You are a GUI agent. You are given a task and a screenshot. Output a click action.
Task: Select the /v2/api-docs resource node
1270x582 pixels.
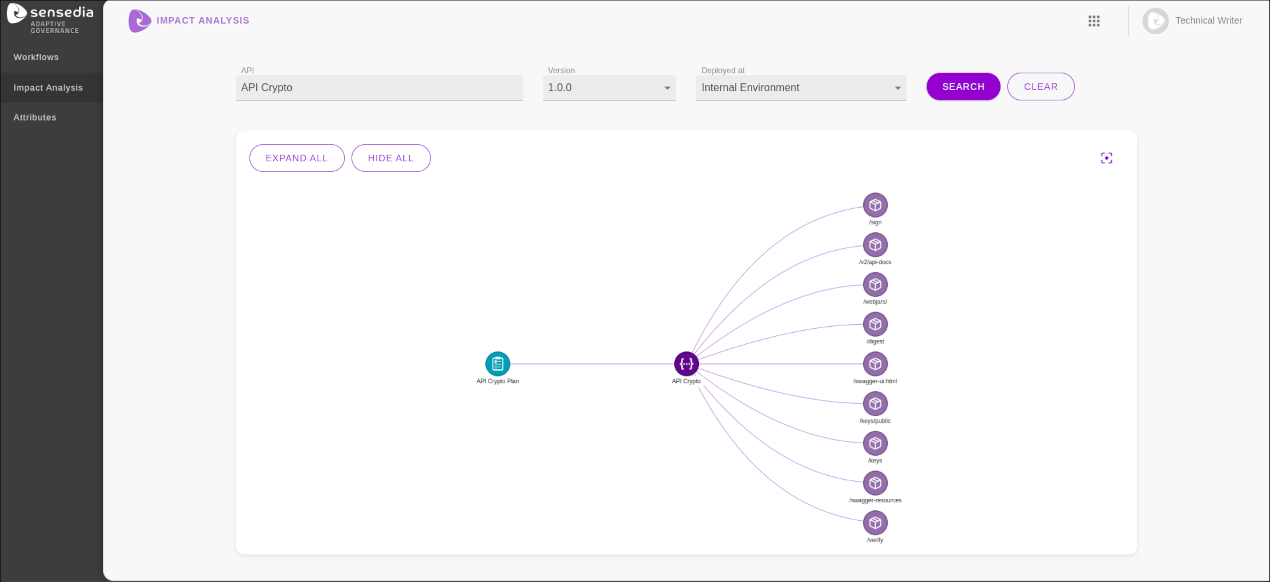875,245
